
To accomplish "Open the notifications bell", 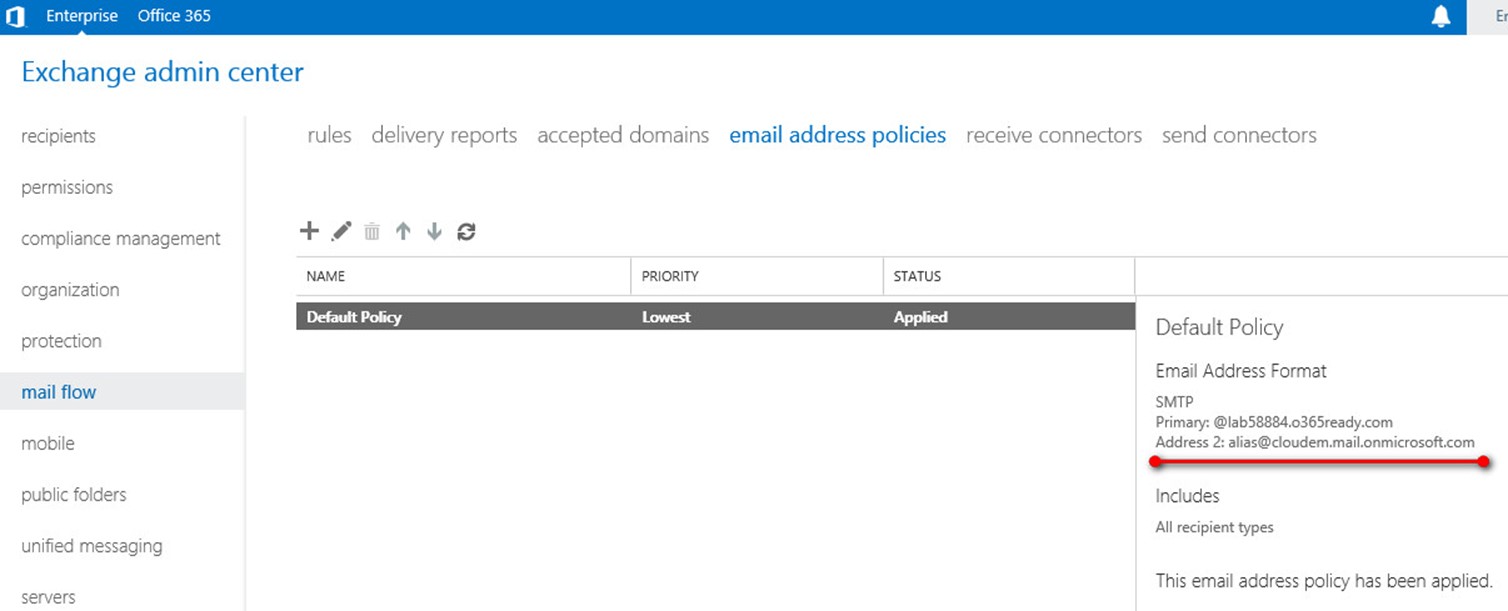I will 1441,17.
